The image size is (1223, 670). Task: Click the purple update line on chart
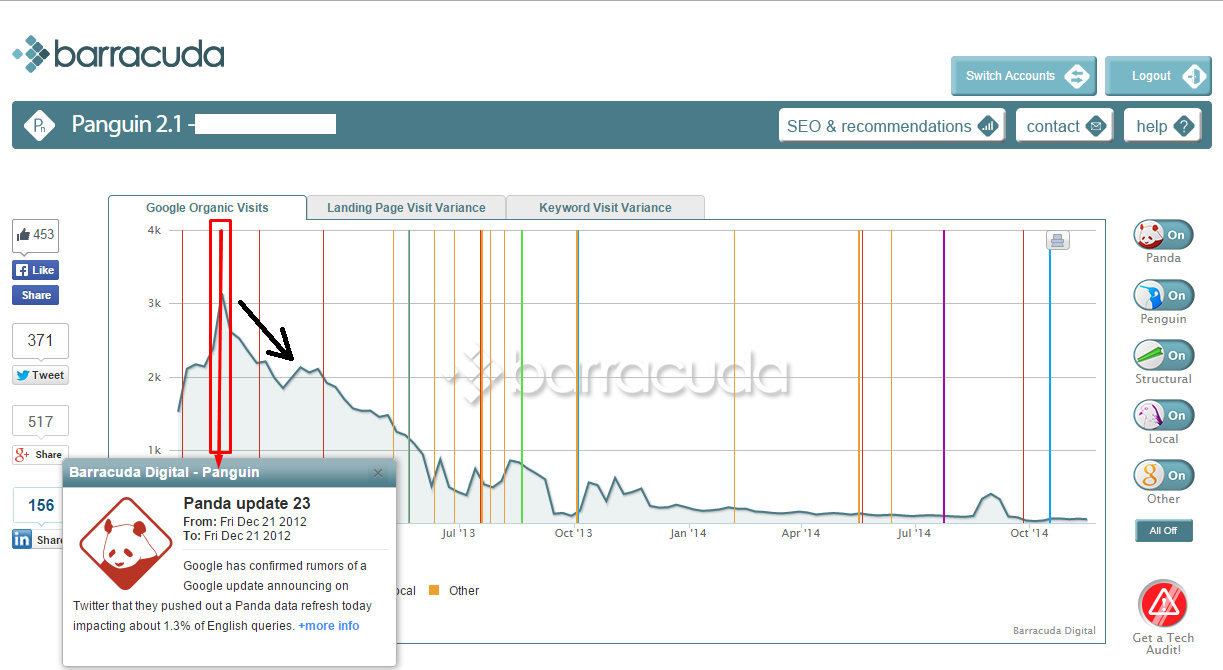coord(944,376)
